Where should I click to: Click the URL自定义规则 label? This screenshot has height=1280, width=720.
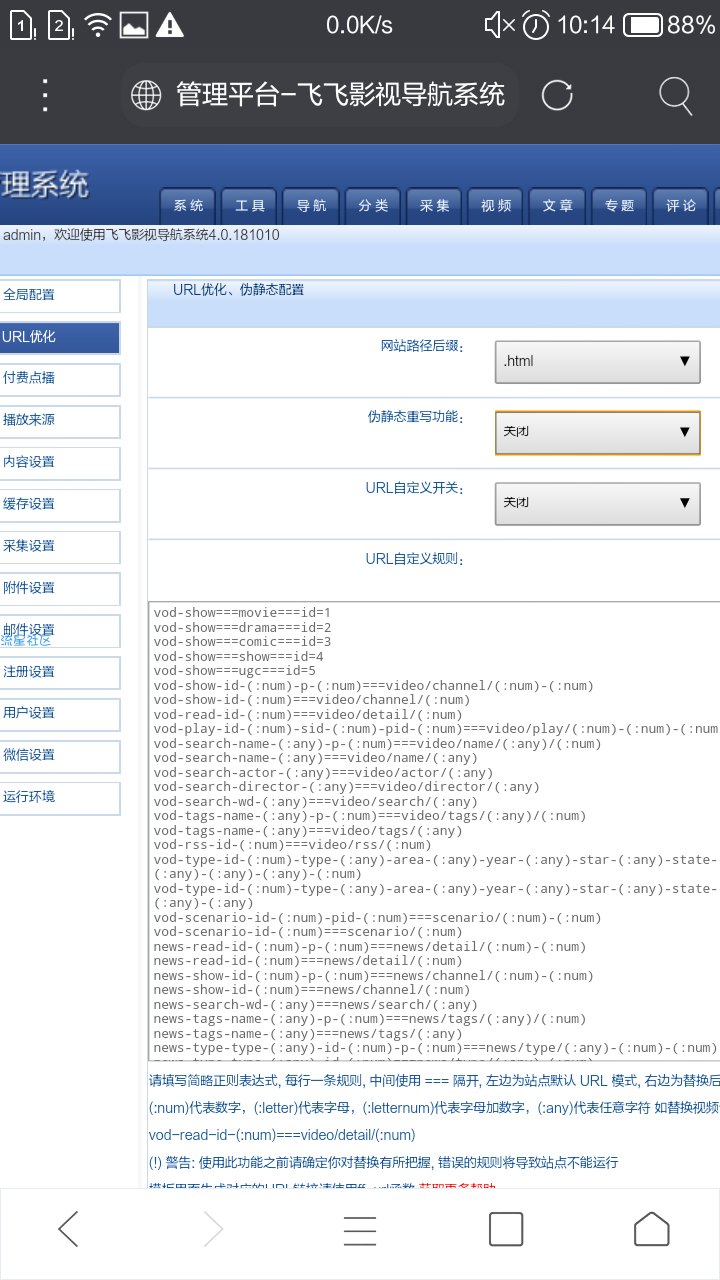coord(414,559)
